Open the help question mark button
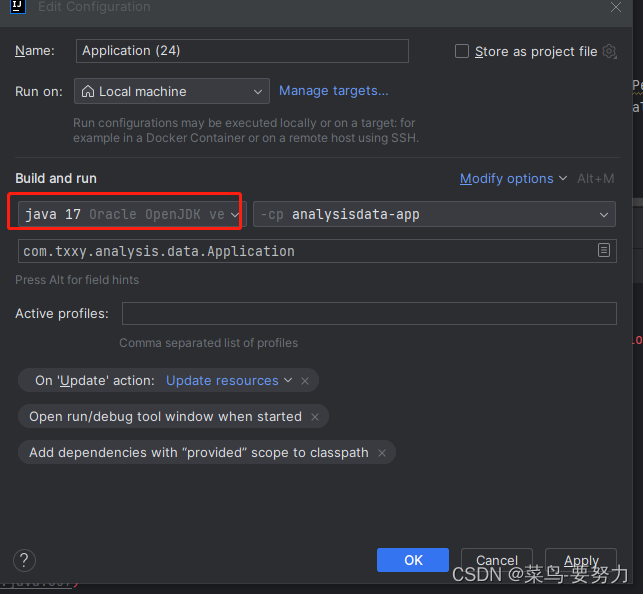Viewport: 643px width, 594px height. [25, 560]
